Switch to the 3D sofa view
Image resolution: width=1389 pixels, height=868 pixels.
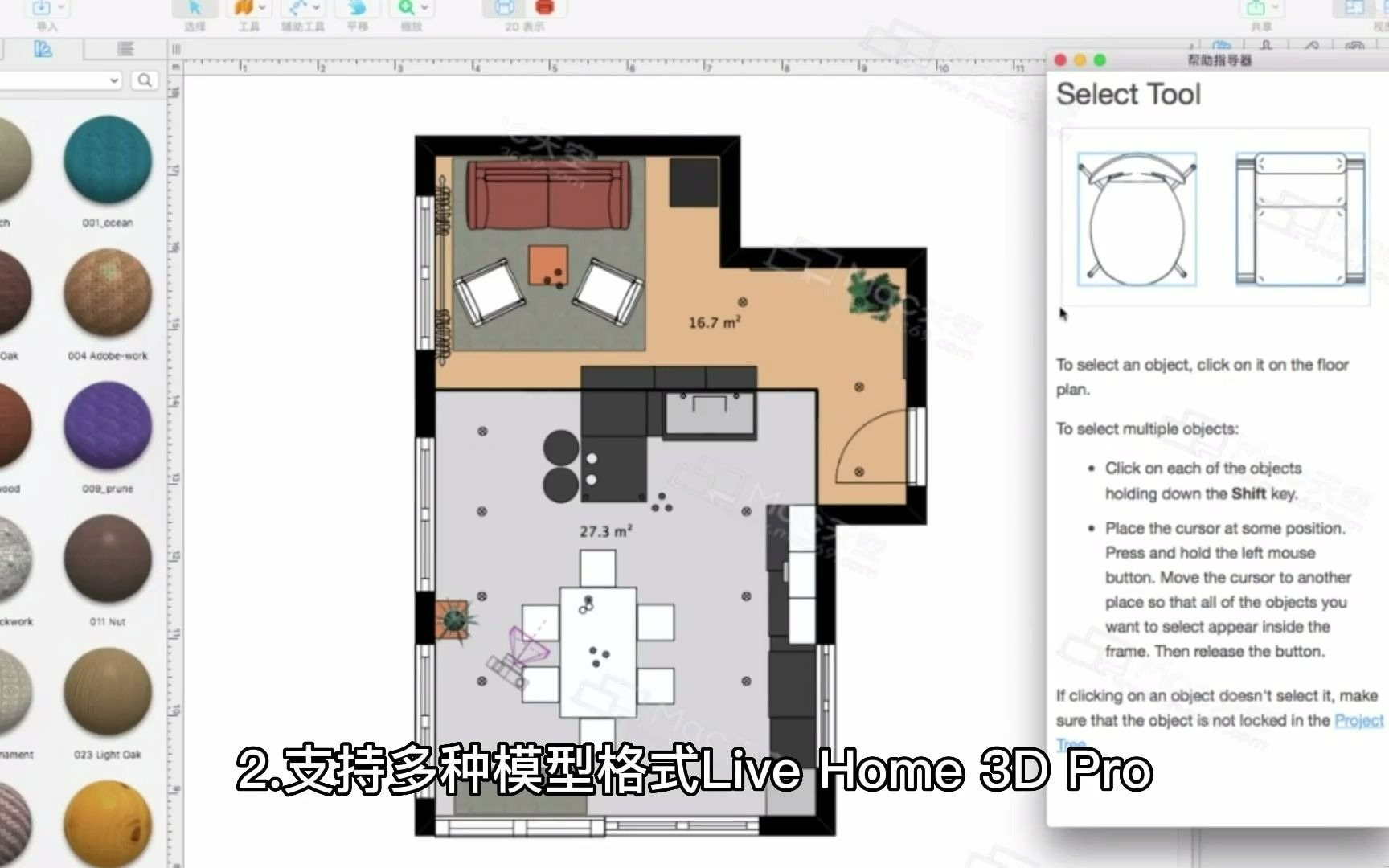[544, 7]
